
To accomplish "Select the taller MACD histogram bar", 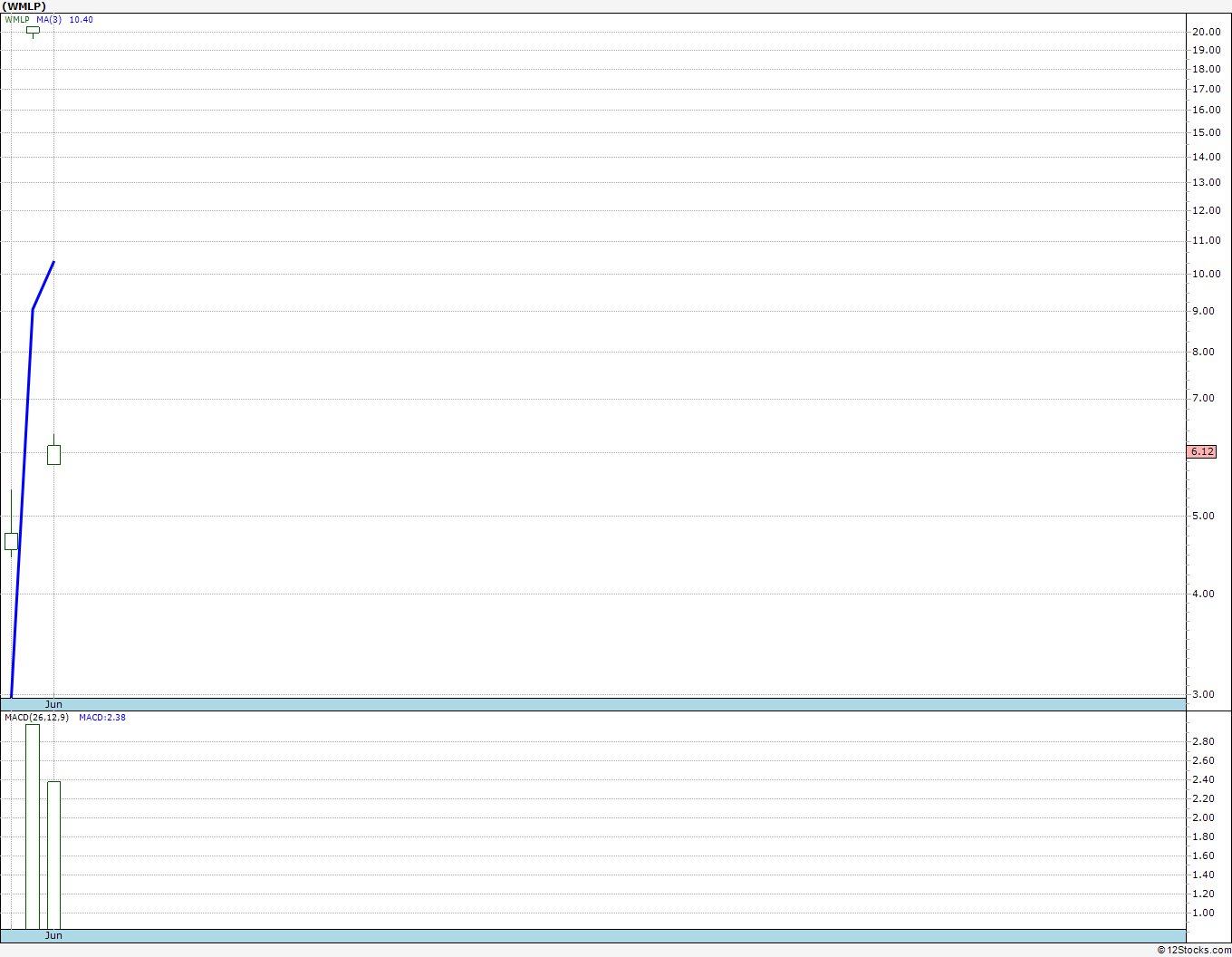I will 33,826.
